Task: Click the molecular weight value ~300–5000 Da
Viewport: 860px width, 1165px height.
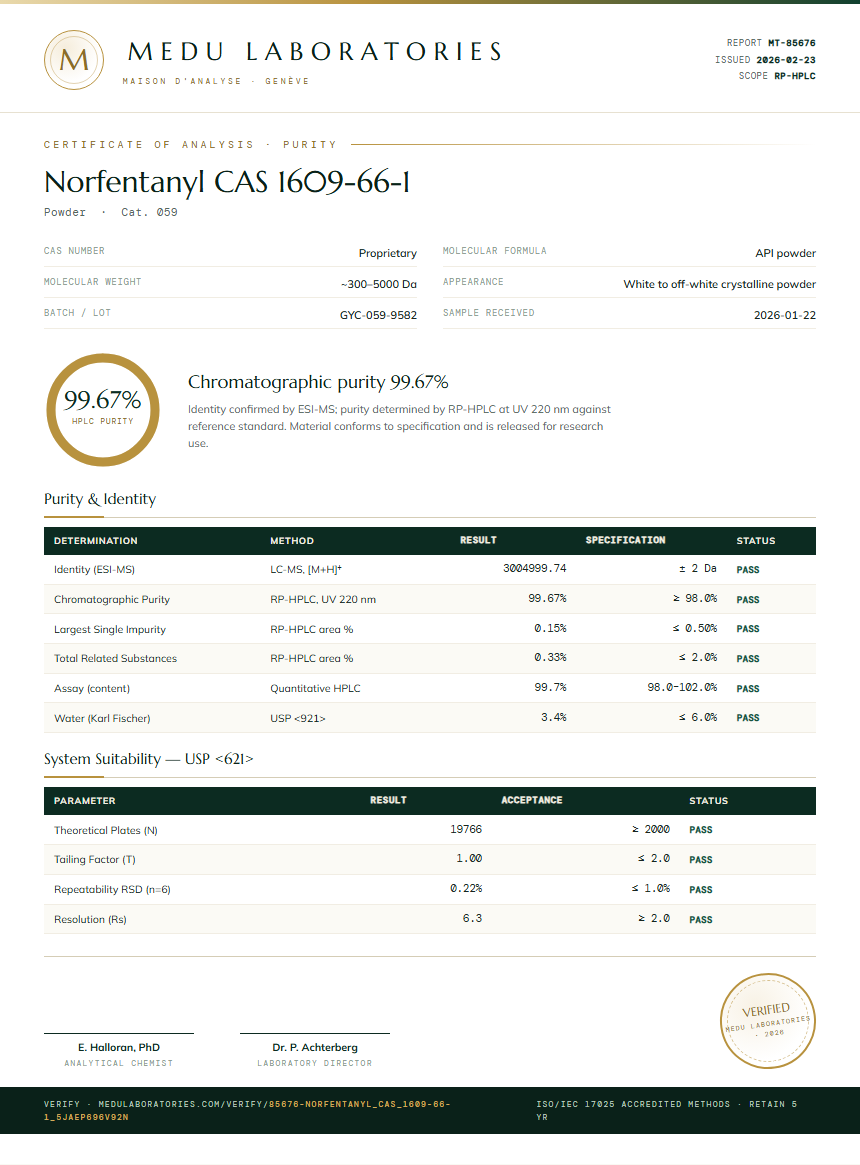Action: click(379, 284)
